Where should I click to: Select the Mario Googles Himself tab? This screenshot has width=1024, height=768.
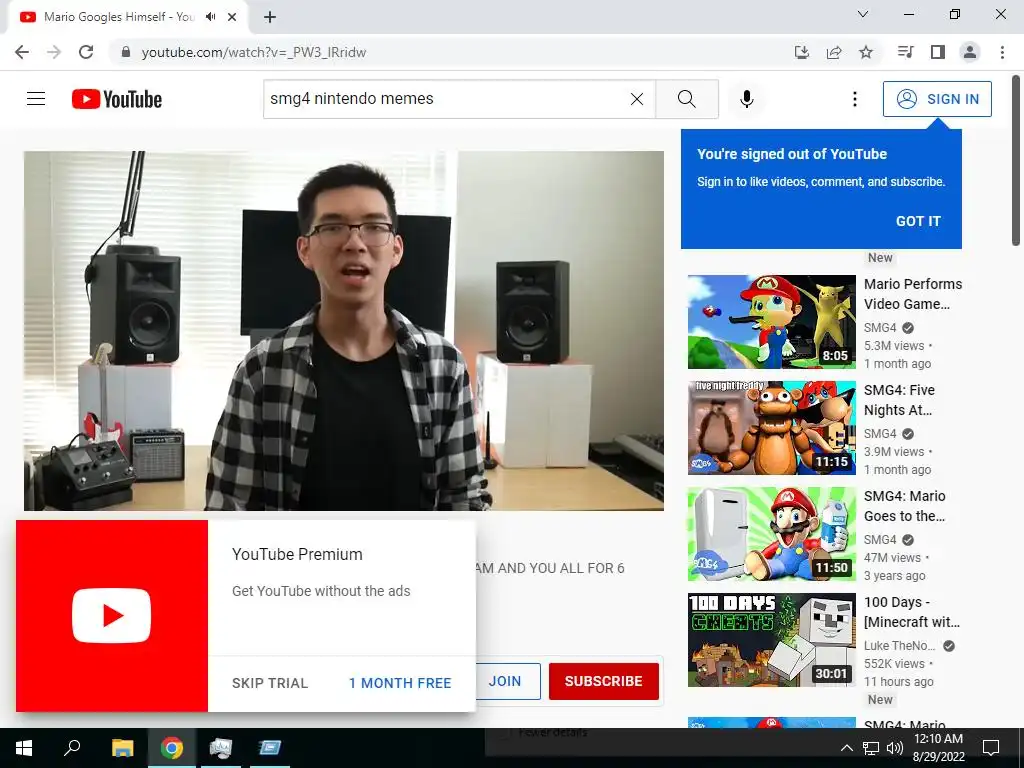point(127,17)
